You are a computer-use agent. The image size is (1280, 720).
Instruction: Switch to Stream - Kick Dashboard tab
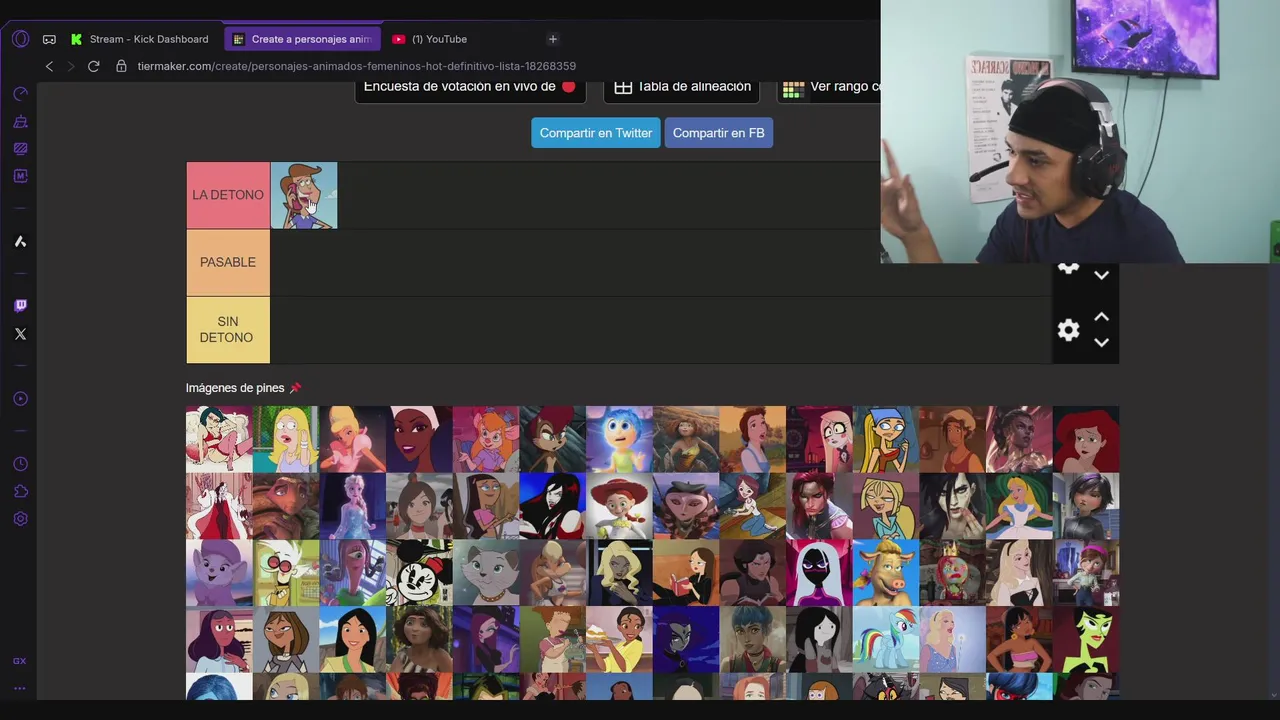point(138,39)
